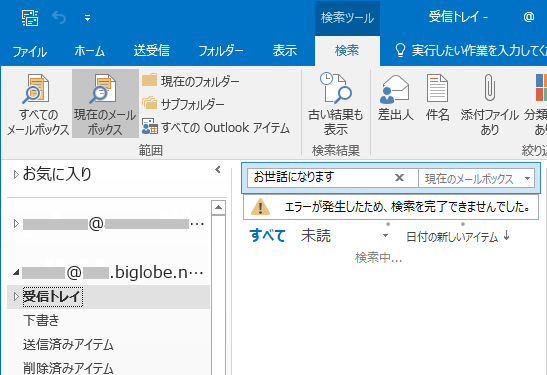Clear the search text with the X button
The width and height of the screenshot is (547, 375).
pos(399,178)
